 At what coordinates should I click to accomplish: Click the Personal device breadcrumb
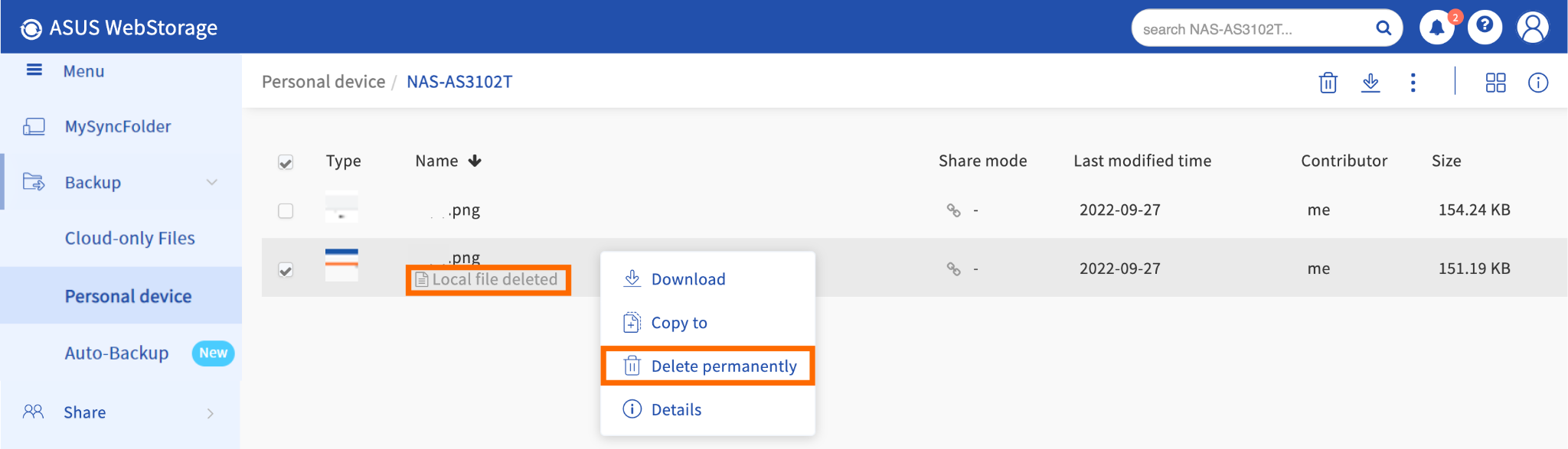323,82
